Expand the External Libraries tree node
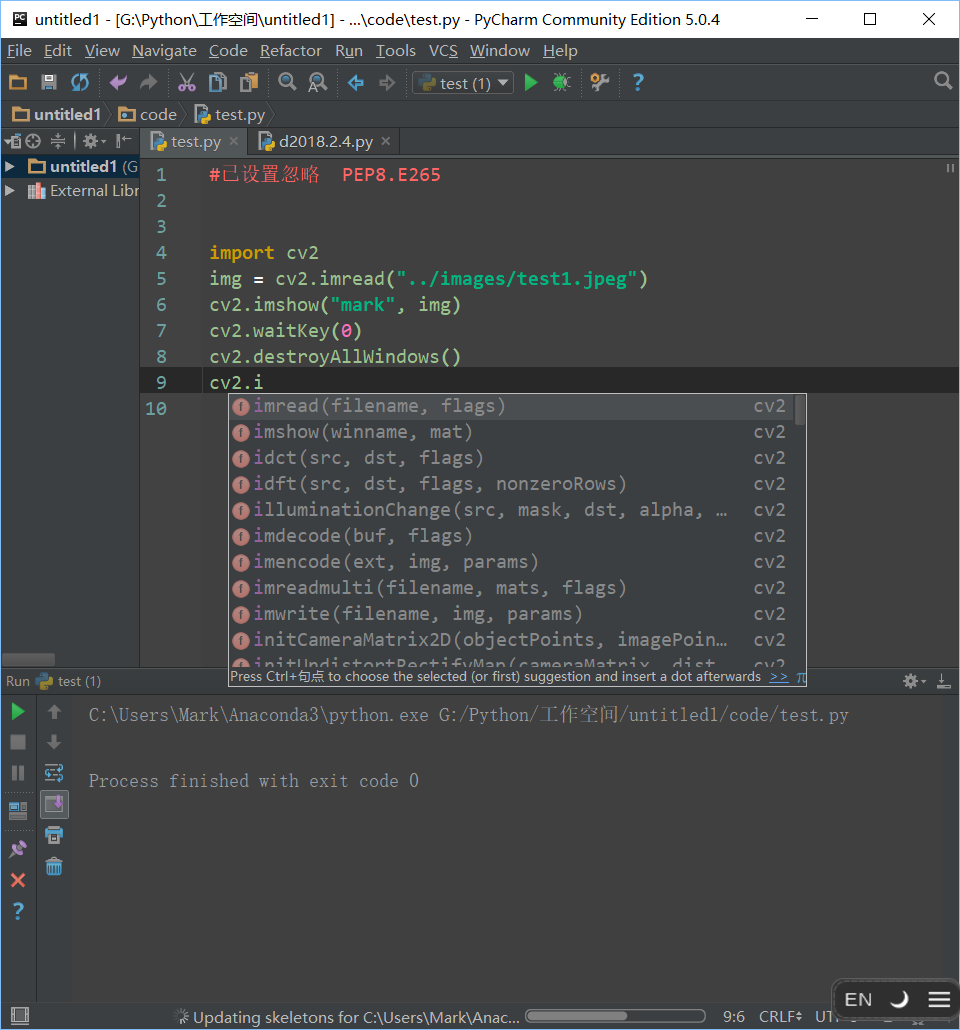Image resolution: width=960 pixels, height=1030 pixels. click(x=10, y=191)
